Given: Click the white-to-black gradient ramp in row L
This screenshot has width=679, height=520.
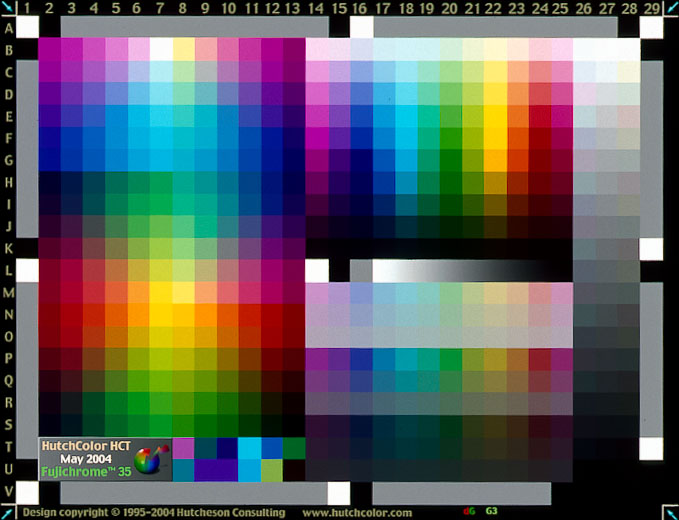Looking at the screenshot, I should (x=472, y=271).
